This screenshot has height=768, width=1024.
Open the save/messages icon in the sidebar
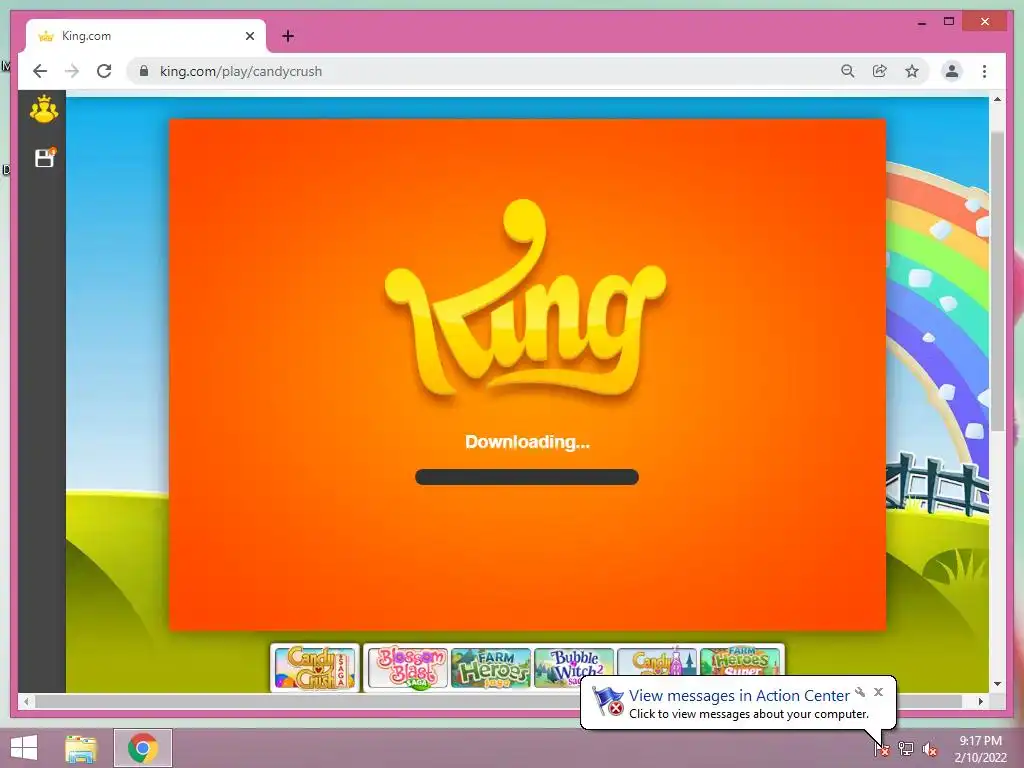click(x=45, y=157)
